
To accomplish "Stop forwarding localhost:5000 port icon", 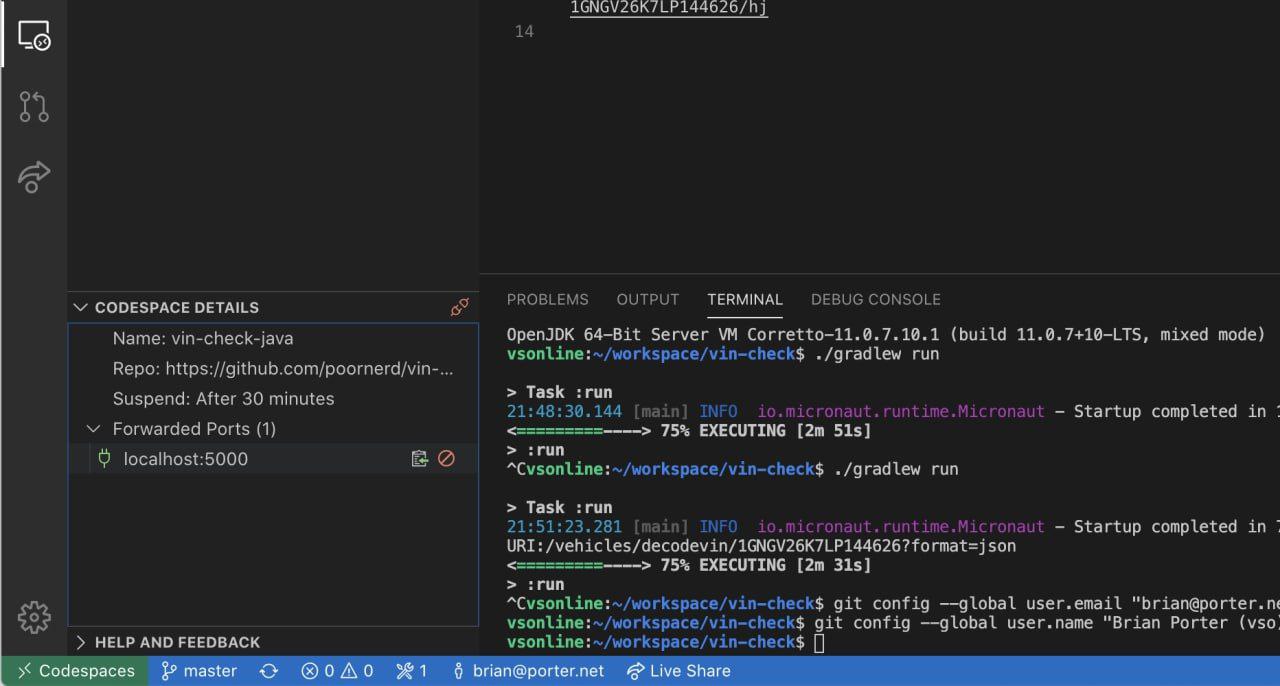I will pyautogui.click(x=446, y=459).
